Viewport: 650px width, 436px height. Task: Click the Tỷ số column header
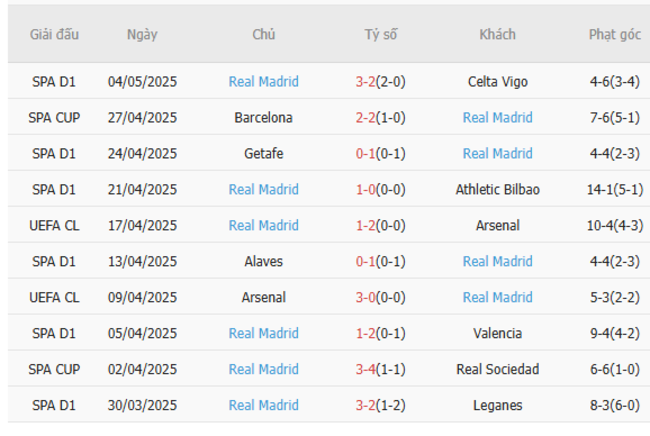[380, 35]
